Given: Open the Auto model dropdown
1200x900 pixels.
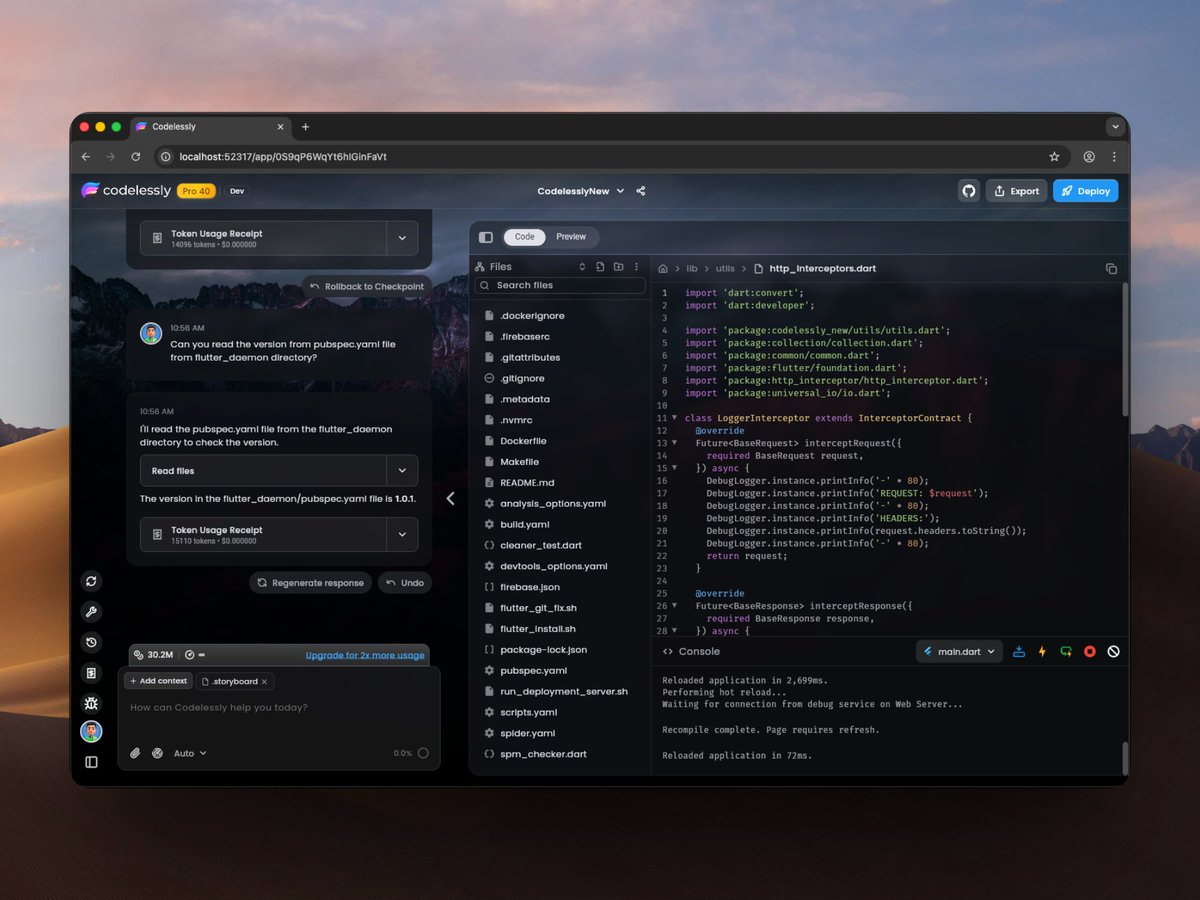Looking at the screenshot, I should pos(190,753).
